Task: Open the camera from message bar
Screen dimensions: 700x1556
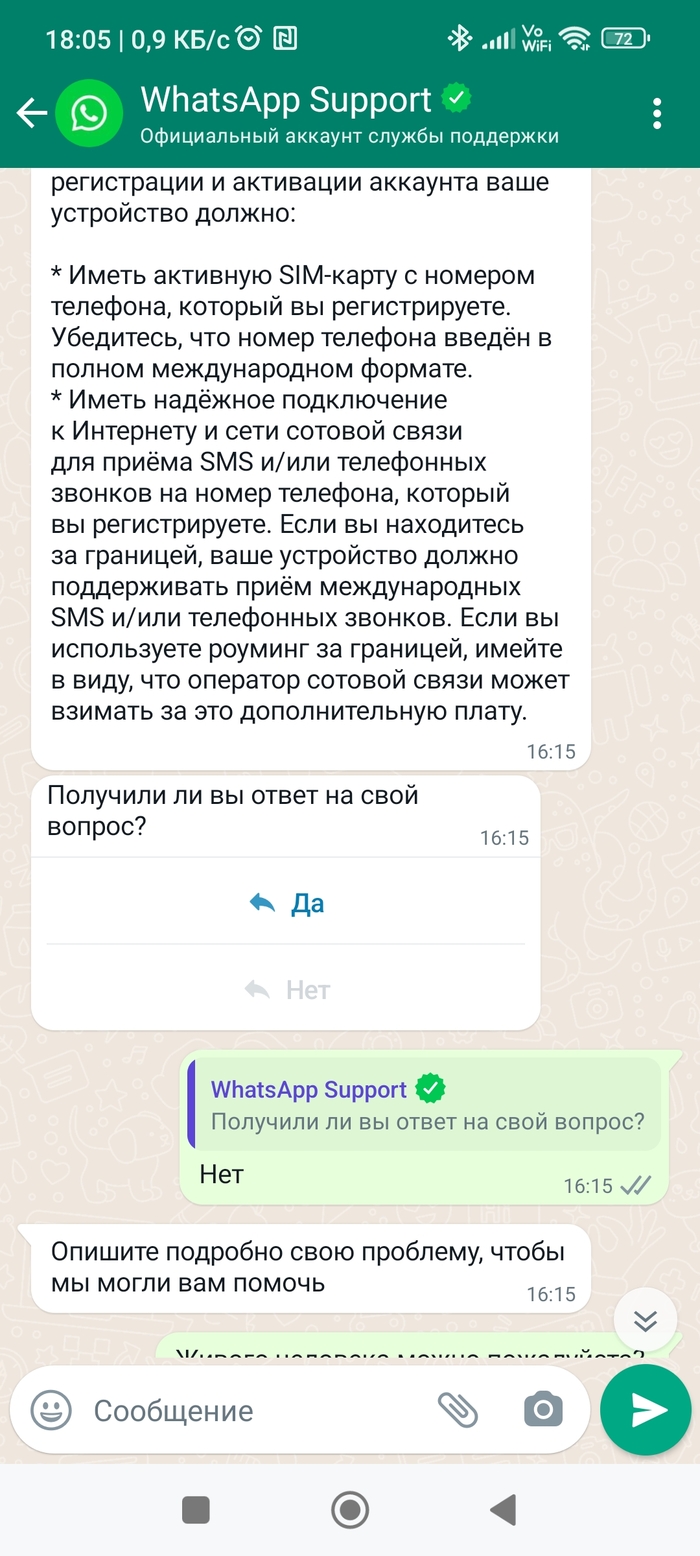Action: (x=543, y=1410)
